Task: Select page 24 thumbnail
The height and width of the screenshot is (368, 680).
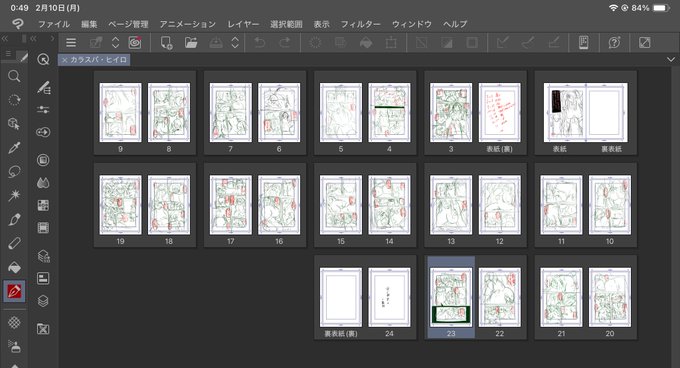Action: (389, 297)
